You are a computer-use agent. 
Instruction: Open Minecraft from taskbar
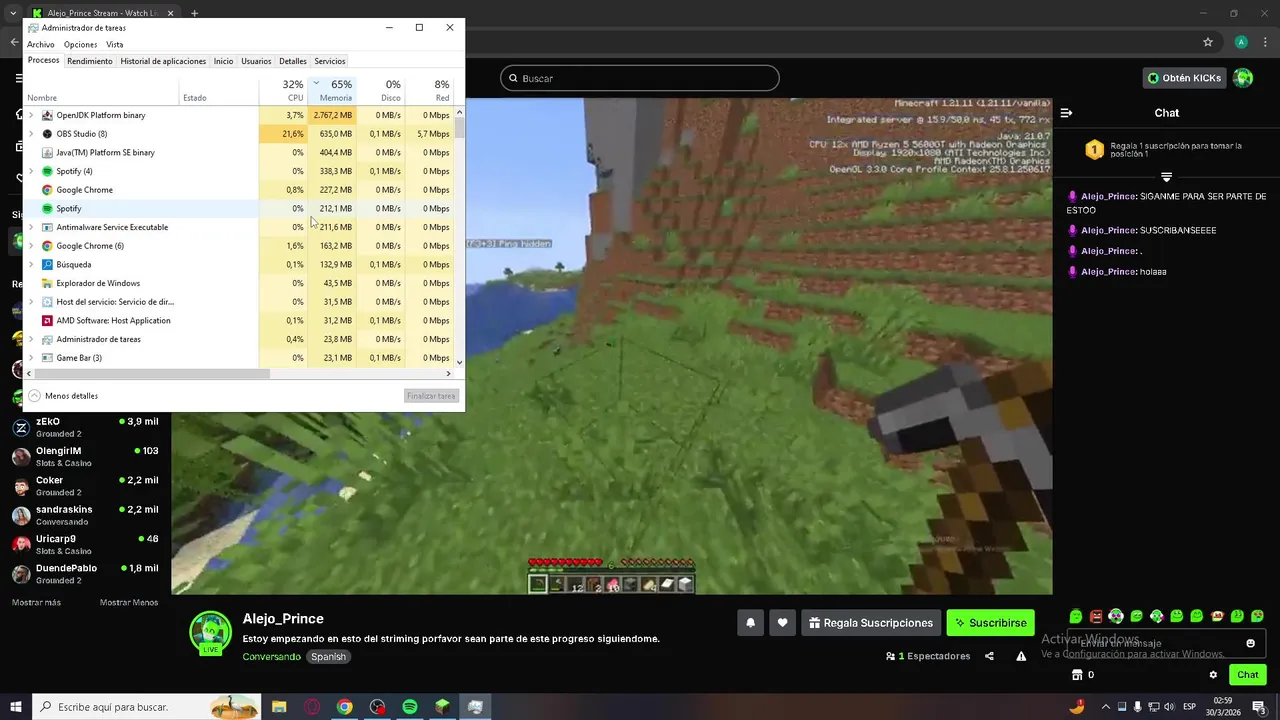442,707
